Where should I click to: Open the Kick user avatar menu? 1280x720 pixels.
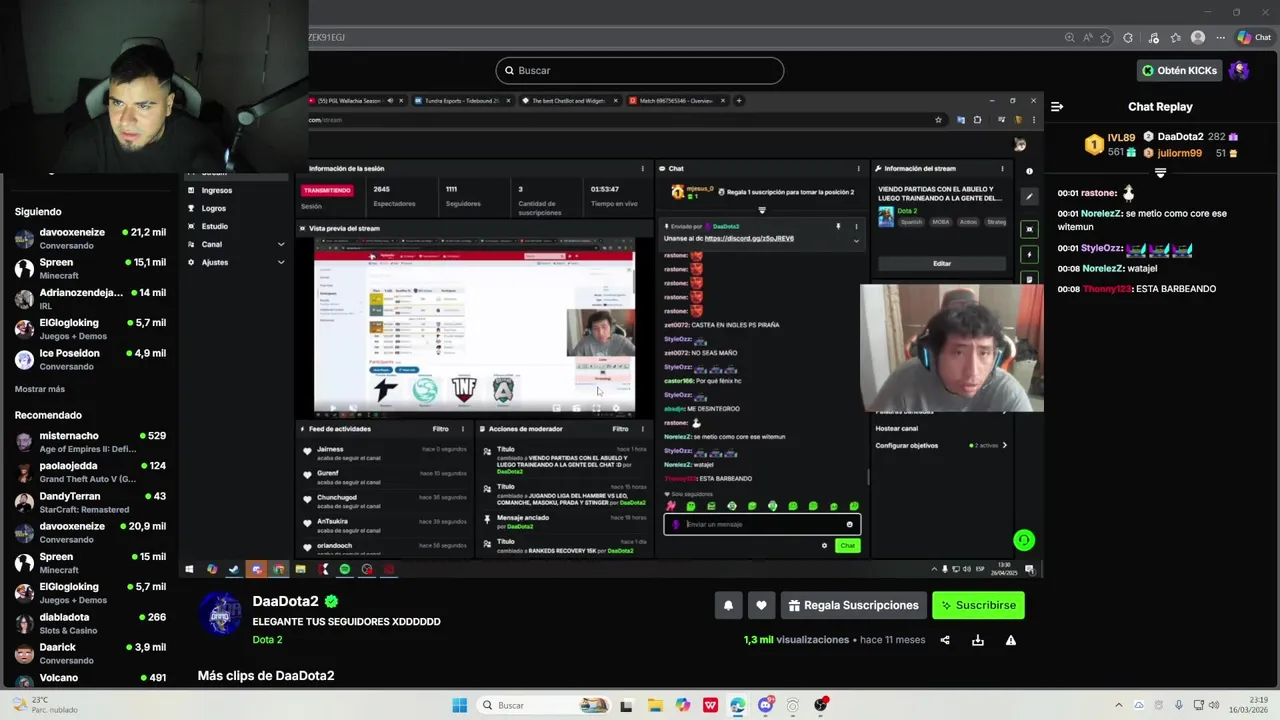click(1239, 70)
